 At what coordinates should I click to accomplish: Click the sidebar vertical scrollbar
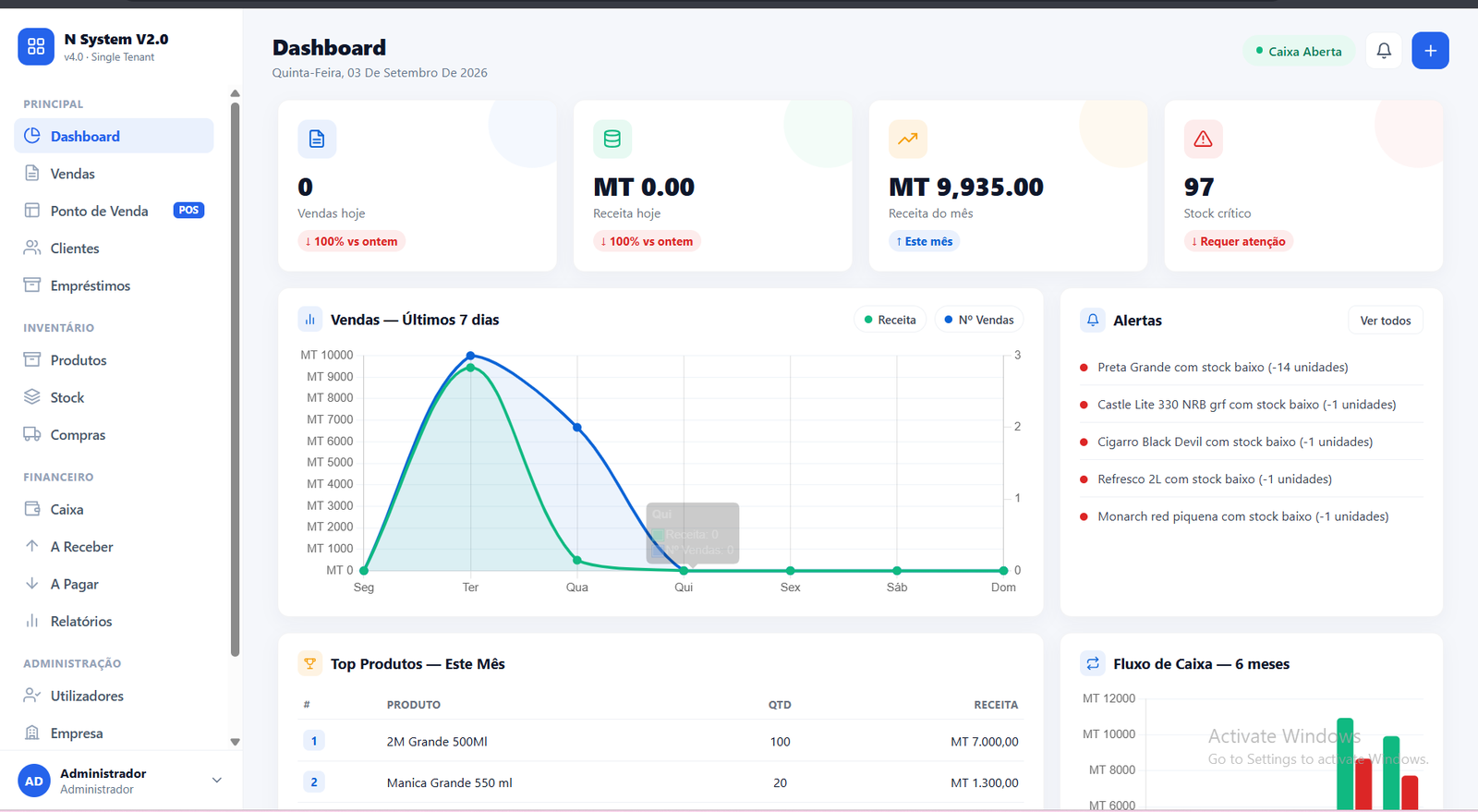click(x=235, y=379)
